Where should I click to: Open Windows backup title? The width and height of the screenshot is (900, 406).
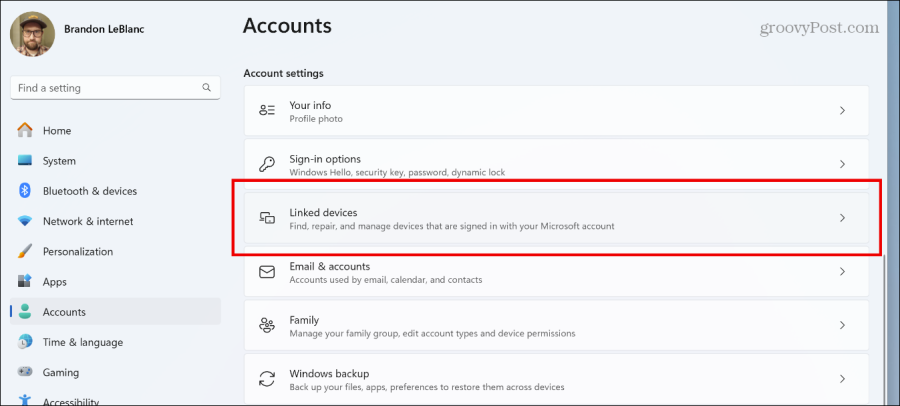coord(329,373)
